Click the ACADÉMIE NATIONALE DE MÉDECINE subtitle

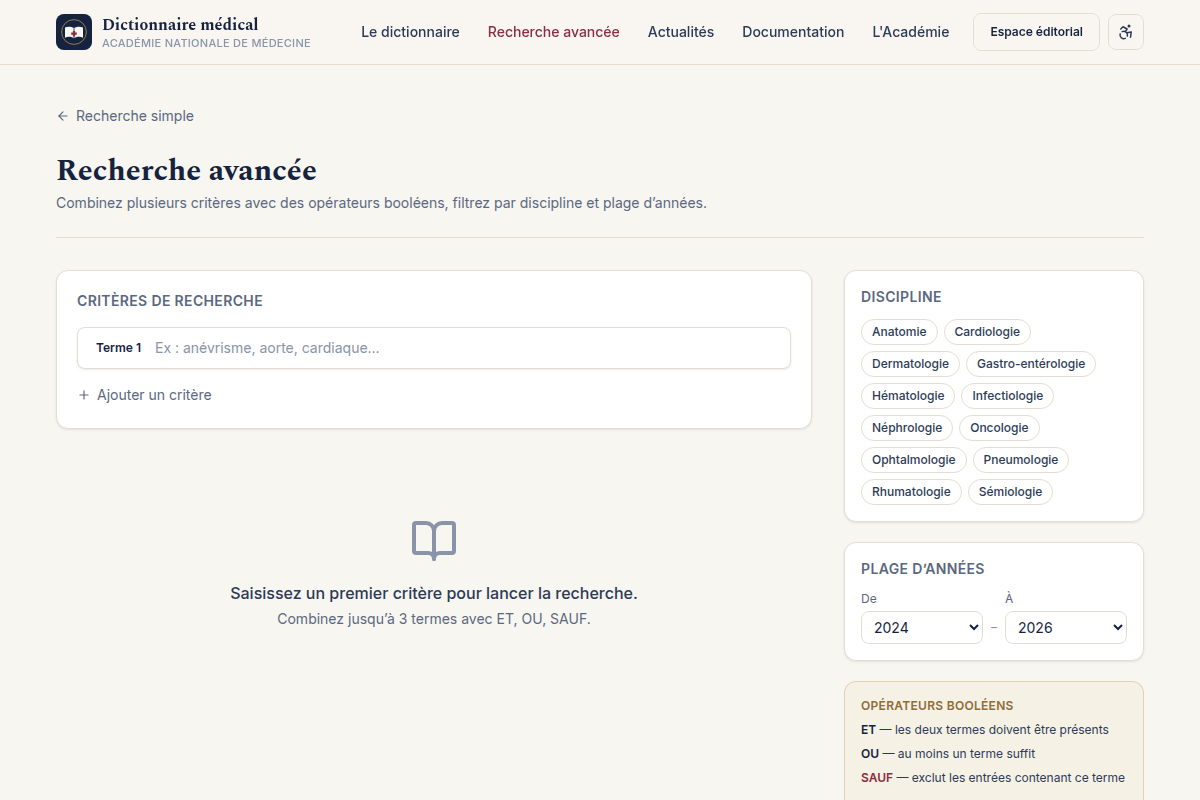206,44
